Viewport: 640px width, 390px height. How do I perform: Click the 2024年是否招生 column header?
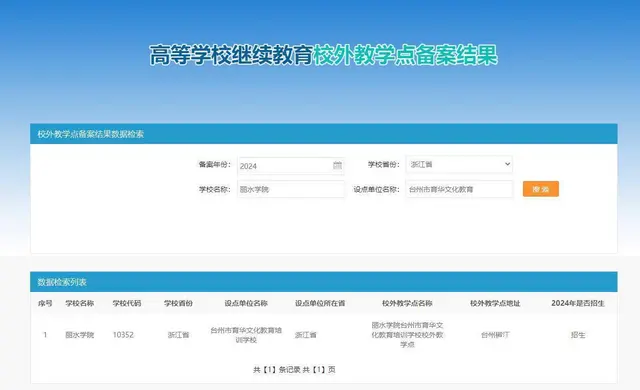click(x=578, y=303)
